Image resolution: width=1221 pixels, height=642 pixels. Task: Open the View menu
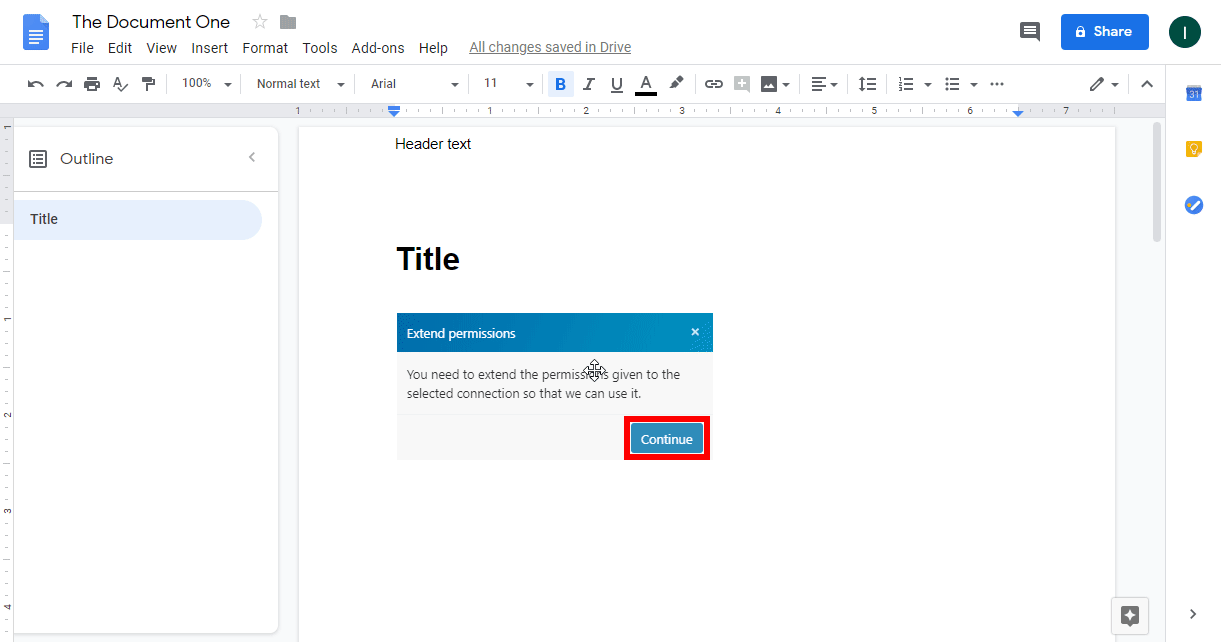161,48
